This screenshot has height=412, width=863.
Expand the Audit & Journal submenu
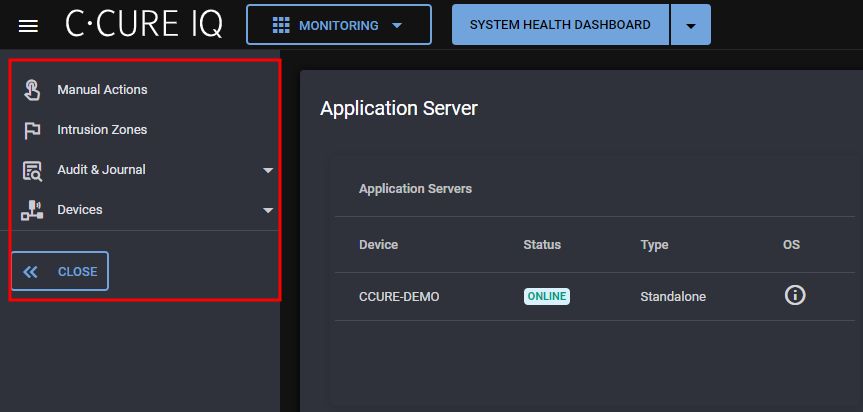(x=268, y=171)
